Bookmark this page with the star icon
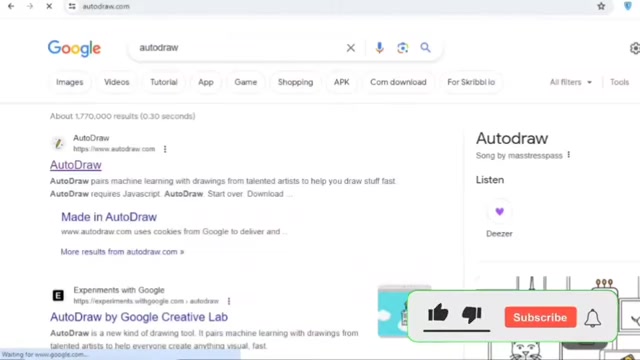The width and height of the screenshot is (640, 360). [x=601, y=6]
